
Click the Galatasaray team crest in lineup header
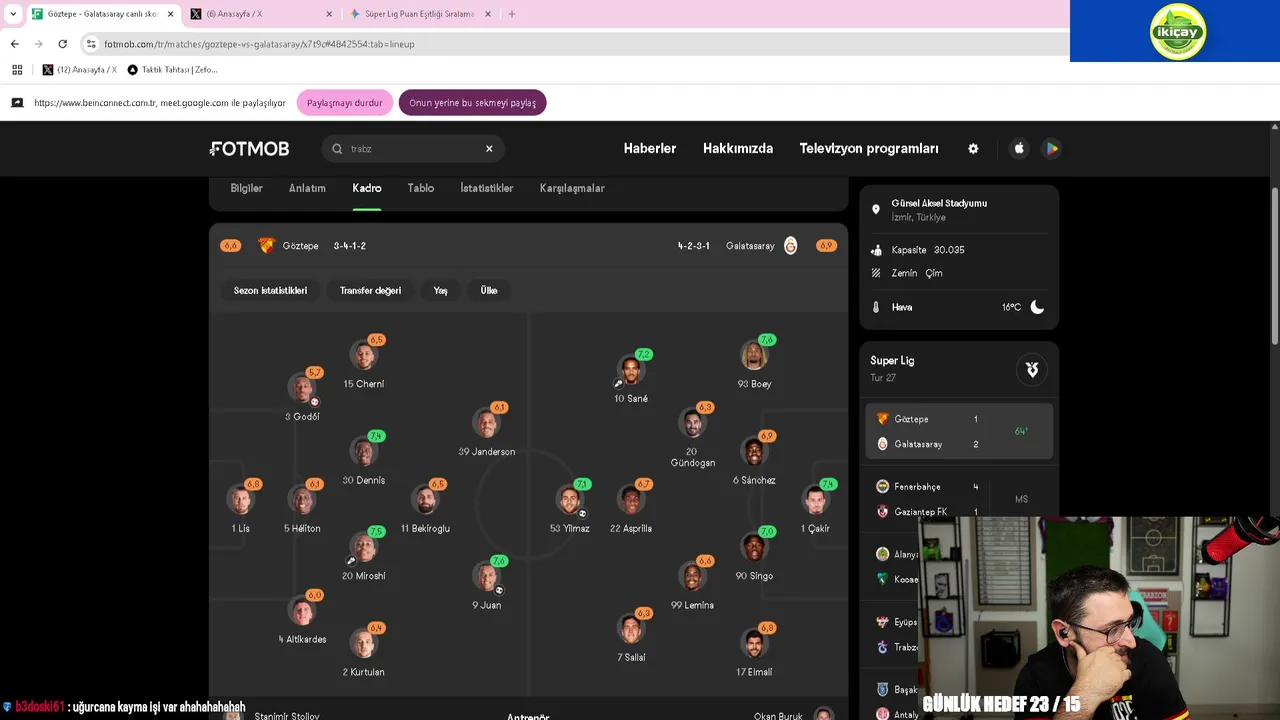(x=790, y=245)
